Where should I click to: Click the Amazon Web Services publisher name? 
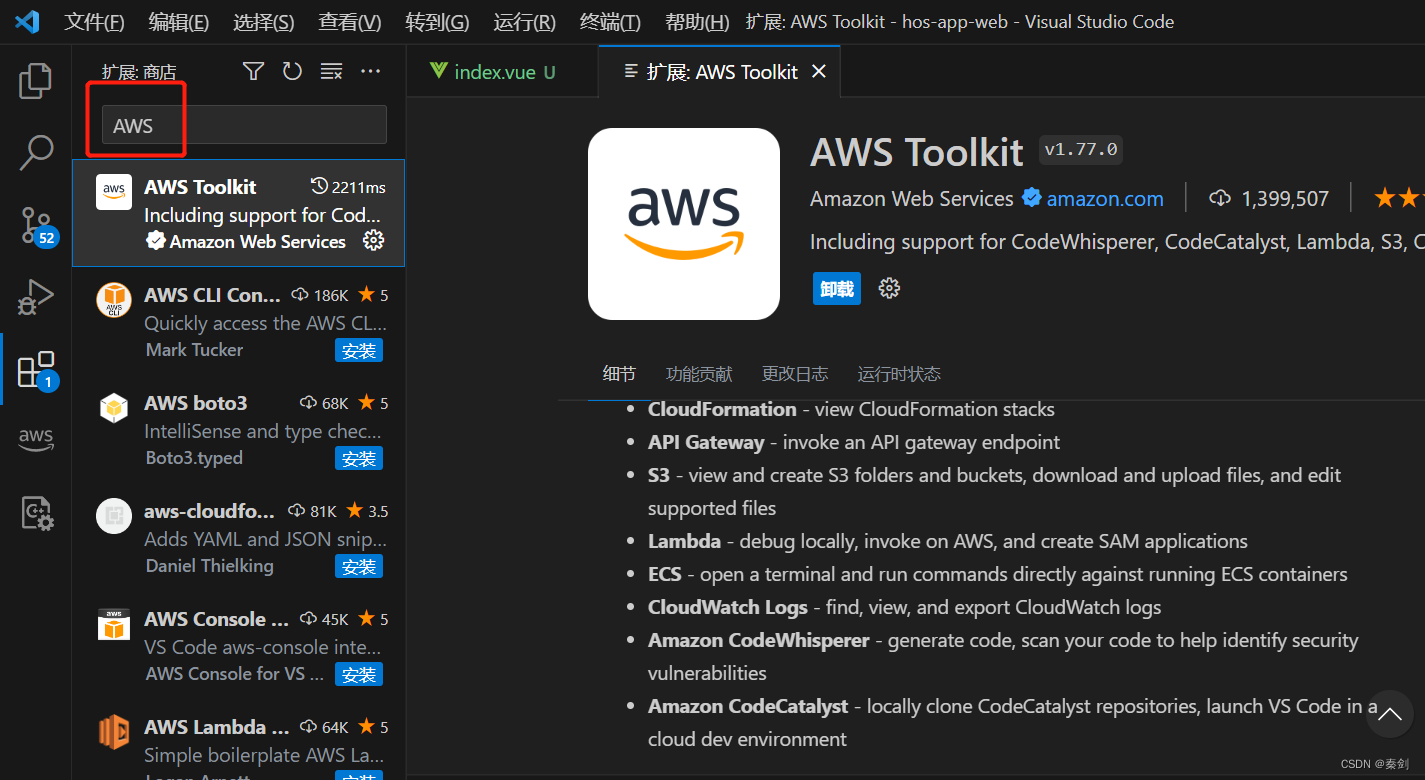pos(911,198)
